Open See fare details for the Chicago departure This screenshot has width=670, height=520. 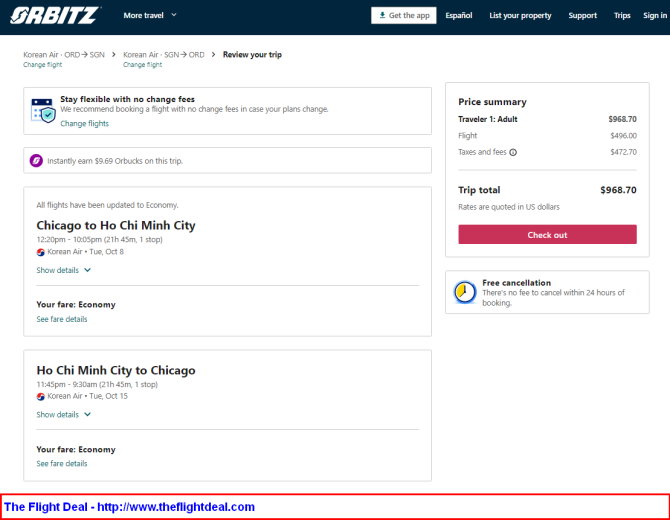pos(62,319)
